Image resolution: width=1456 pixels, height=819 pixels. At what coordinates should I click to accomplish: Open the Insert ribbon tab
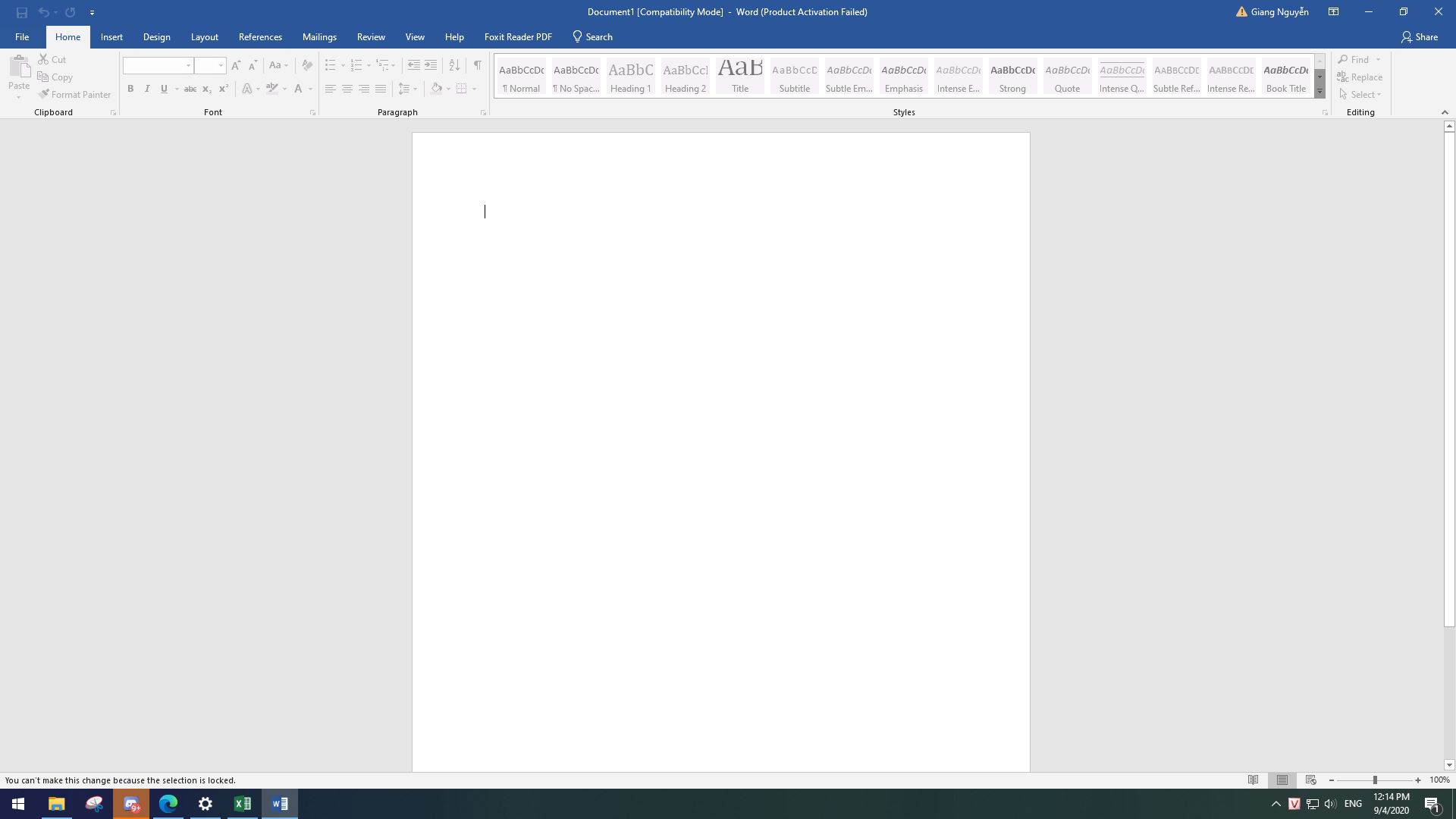tap(111, 37)
